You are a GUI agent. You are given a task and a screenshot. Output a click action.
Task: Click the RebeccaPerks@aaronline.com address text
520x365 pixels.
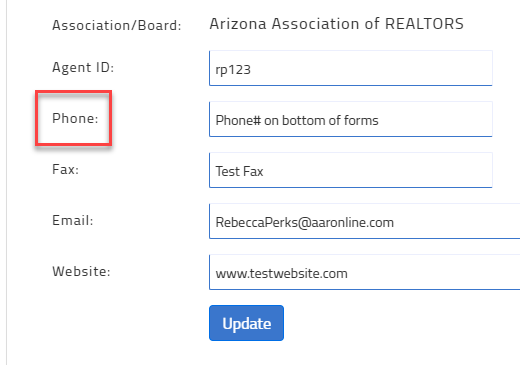305,222
